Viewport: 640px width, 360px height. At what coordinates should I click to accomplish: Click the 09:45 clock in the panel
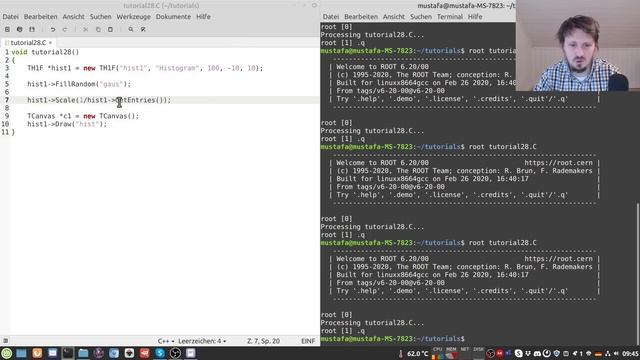(631, 353)
